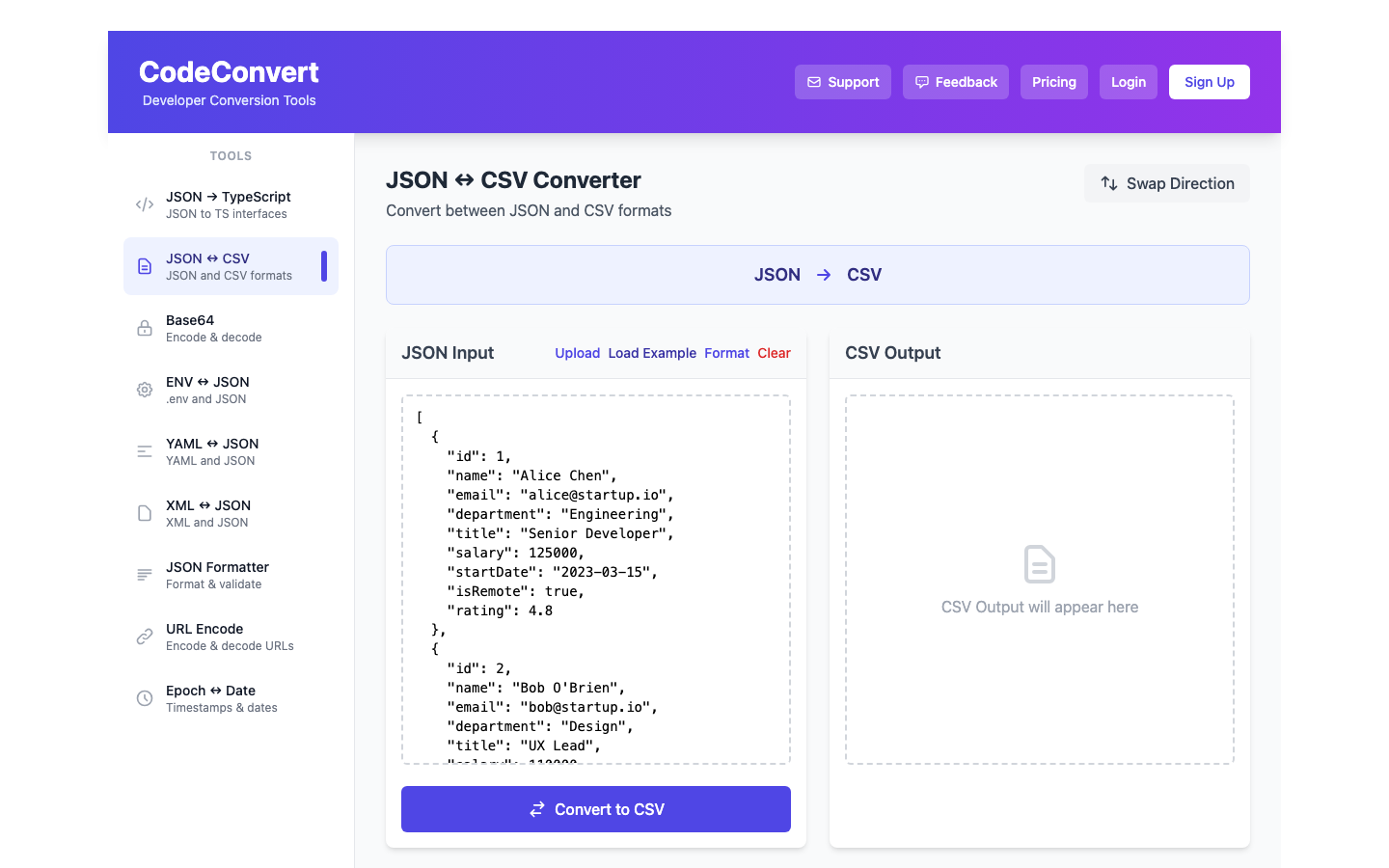Clear the JSON input

774,353
